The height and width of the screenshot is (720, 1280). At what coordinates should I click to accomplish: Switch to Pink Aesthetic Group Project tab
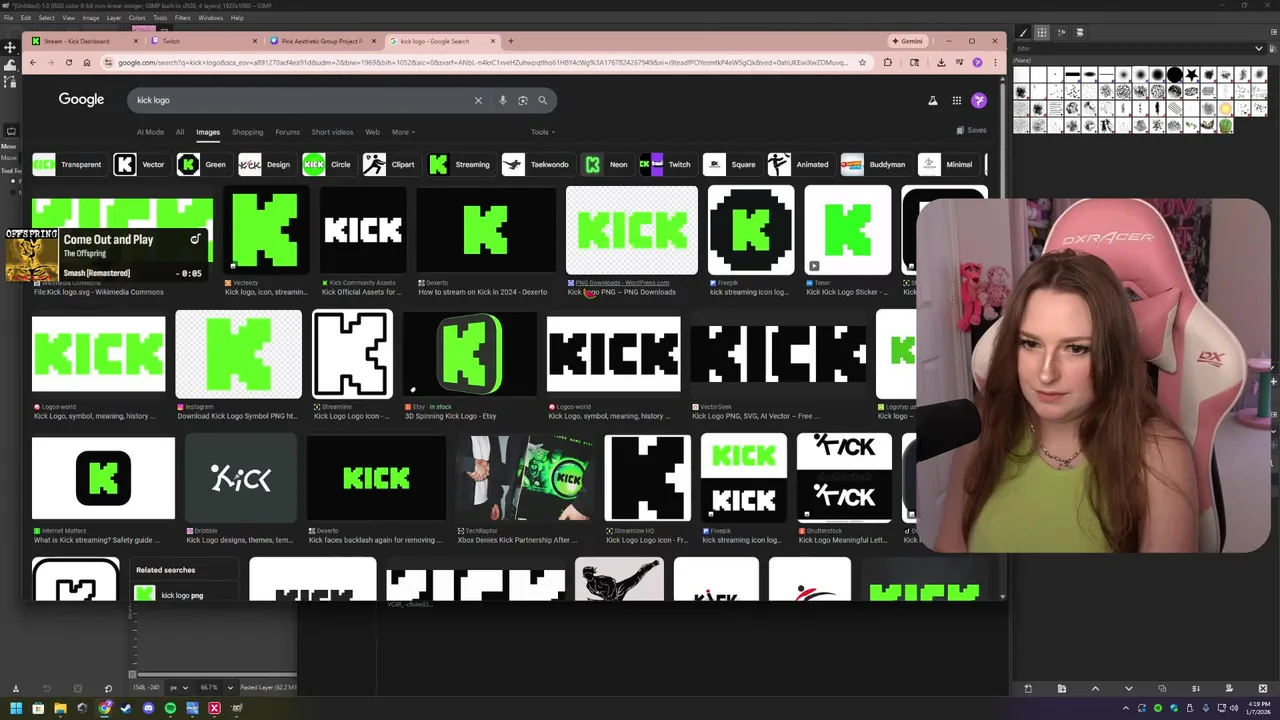pos(324,41)
